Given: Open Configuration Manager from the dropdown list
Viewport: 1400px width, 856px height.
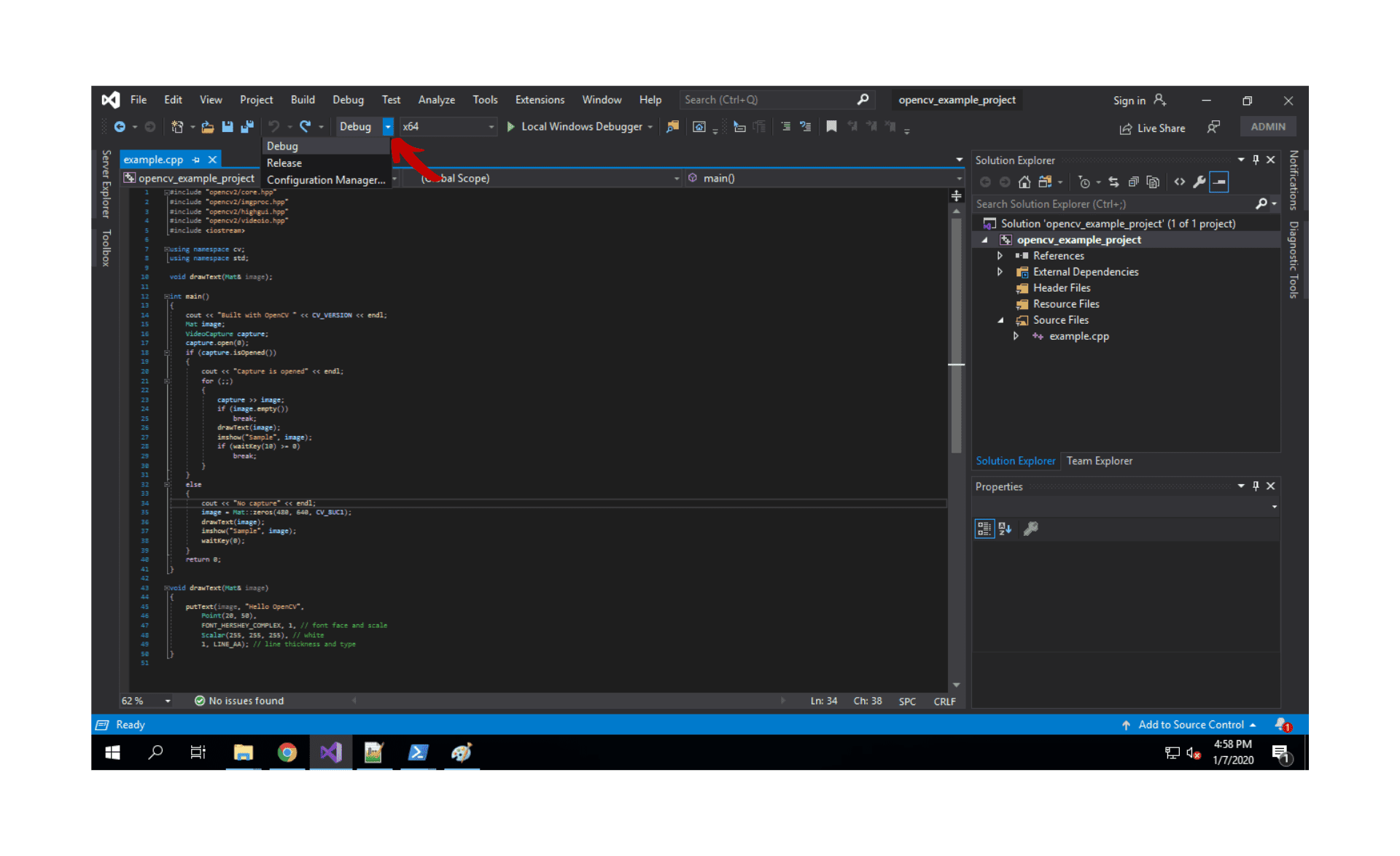Looking at the screenshot, I should click(327, 180).
